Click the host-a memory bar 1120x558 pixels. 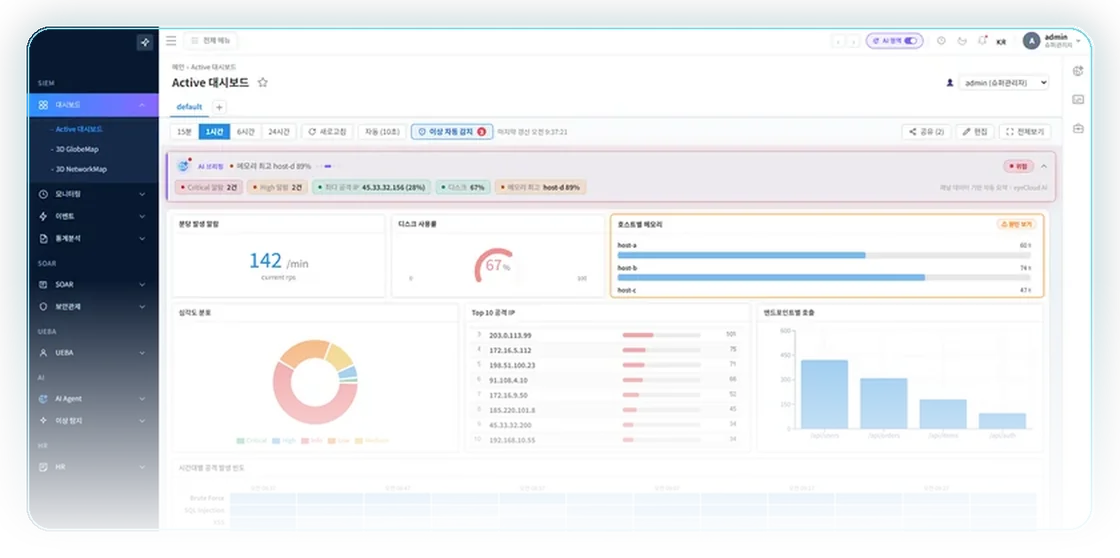824,254
